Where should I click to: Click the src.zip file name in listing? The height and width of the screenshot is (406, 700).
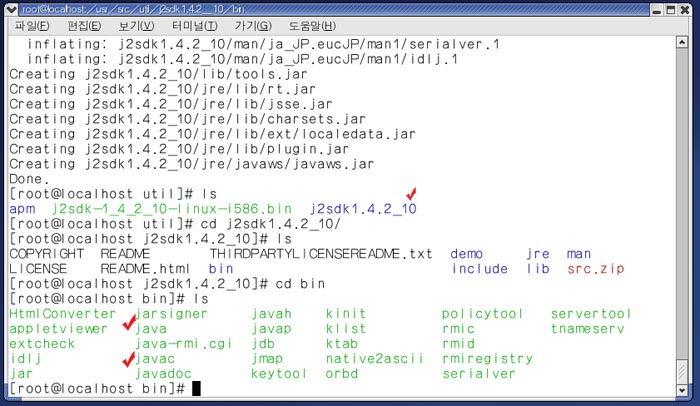[594, 269]
